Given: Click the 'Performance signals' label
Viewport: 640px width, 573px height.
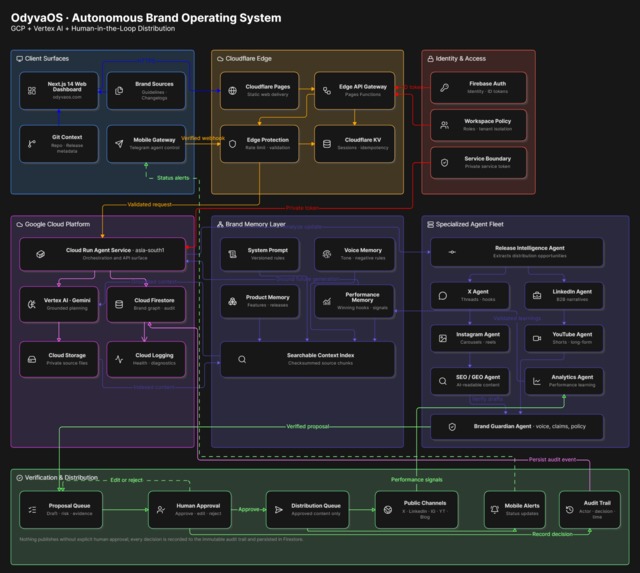Looking at the screenshot, I should (416, 480).
